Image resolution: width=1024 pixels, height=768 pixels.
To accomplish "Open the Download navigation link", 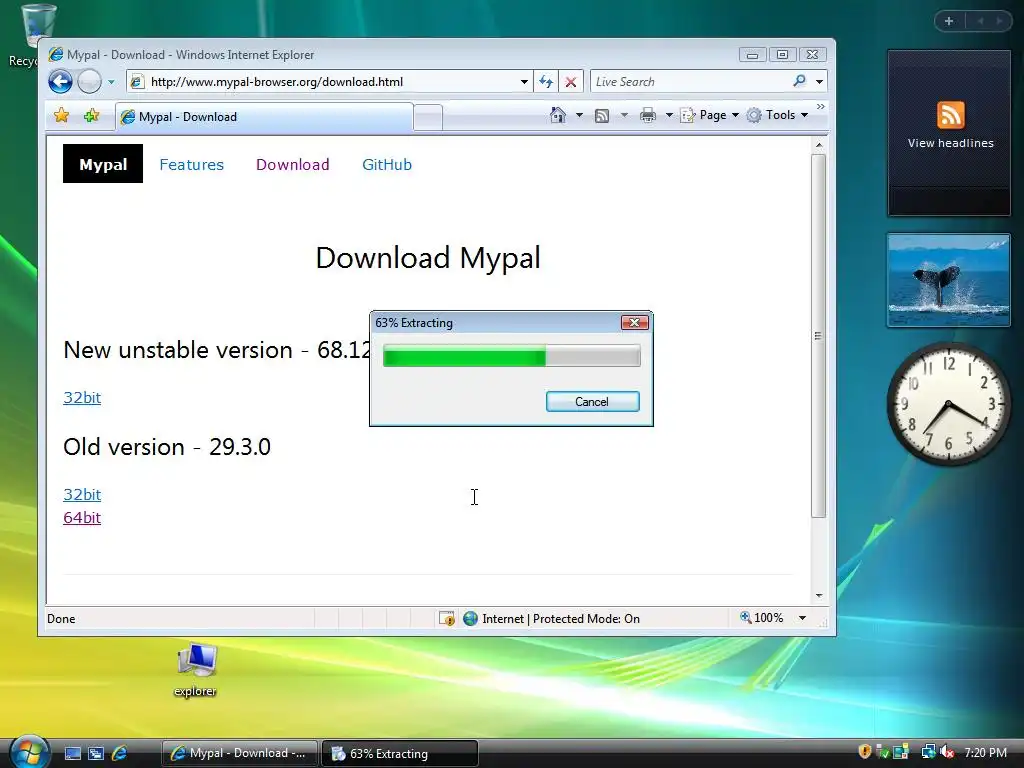I will coord(293,165).
